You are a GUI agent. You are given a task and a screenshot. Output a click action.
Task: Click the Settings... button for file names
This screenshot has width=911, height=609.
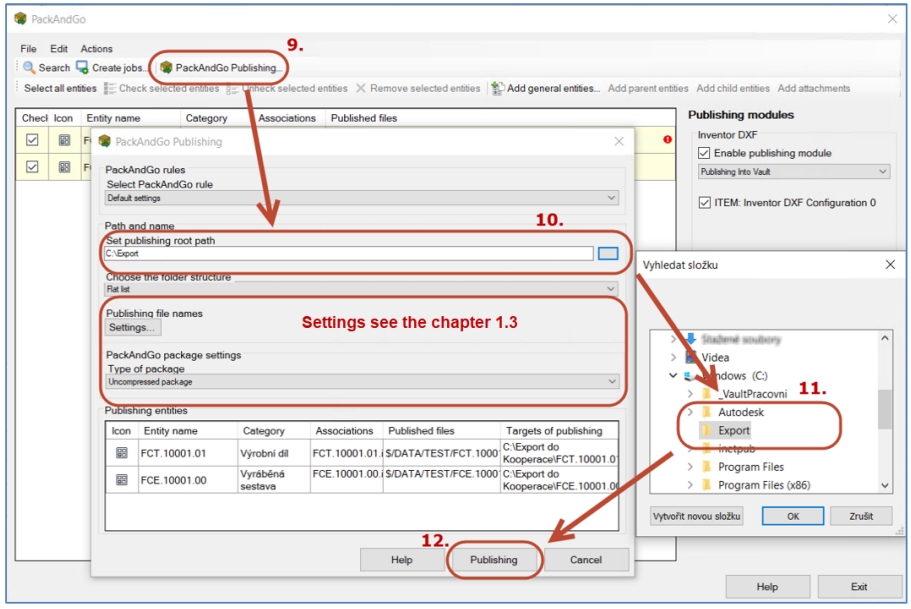point(133,328)
